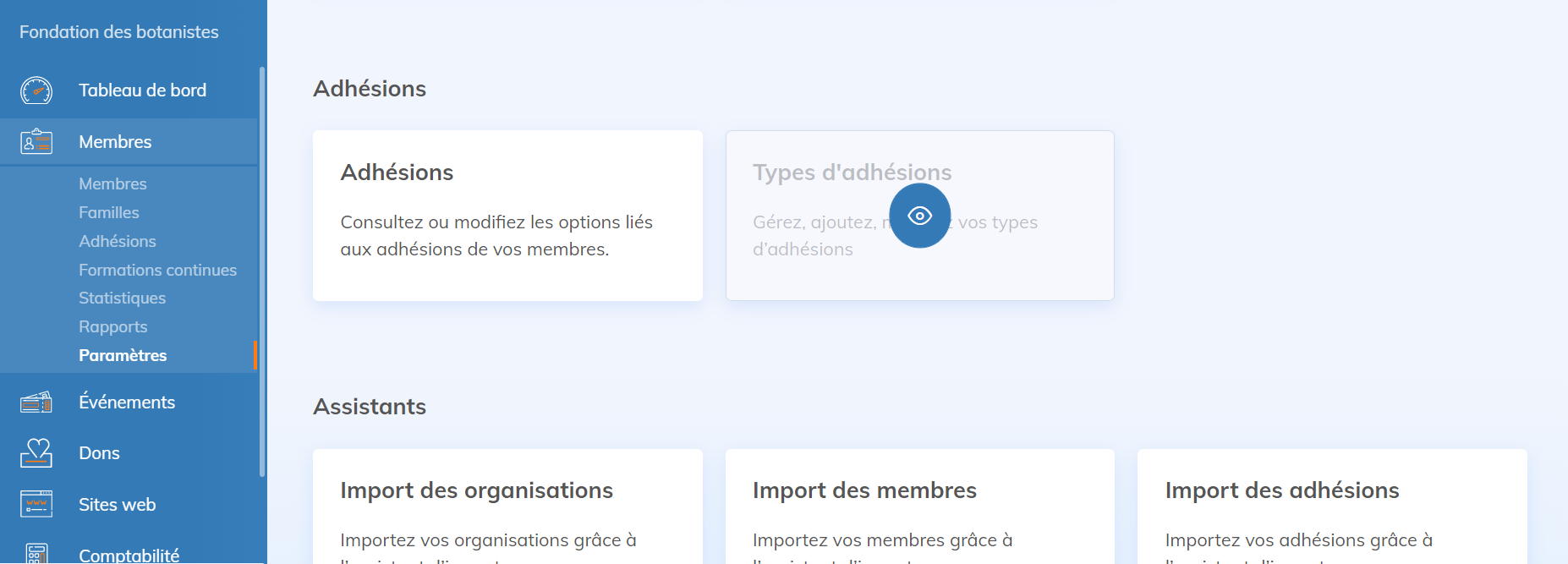Open the Import des adhésions assistant

point(1332,507)
